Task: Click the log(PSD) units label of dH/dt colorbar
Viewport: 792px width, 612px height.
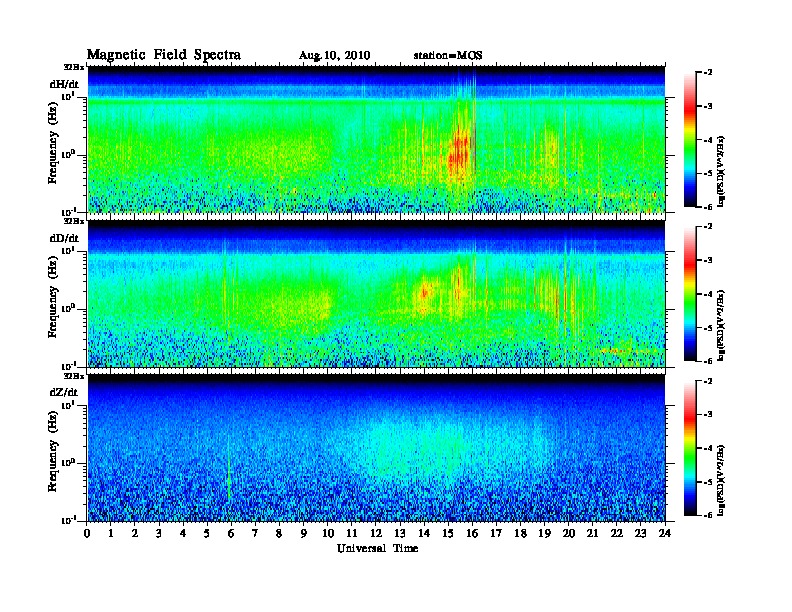Action: (x=721, y=171)
